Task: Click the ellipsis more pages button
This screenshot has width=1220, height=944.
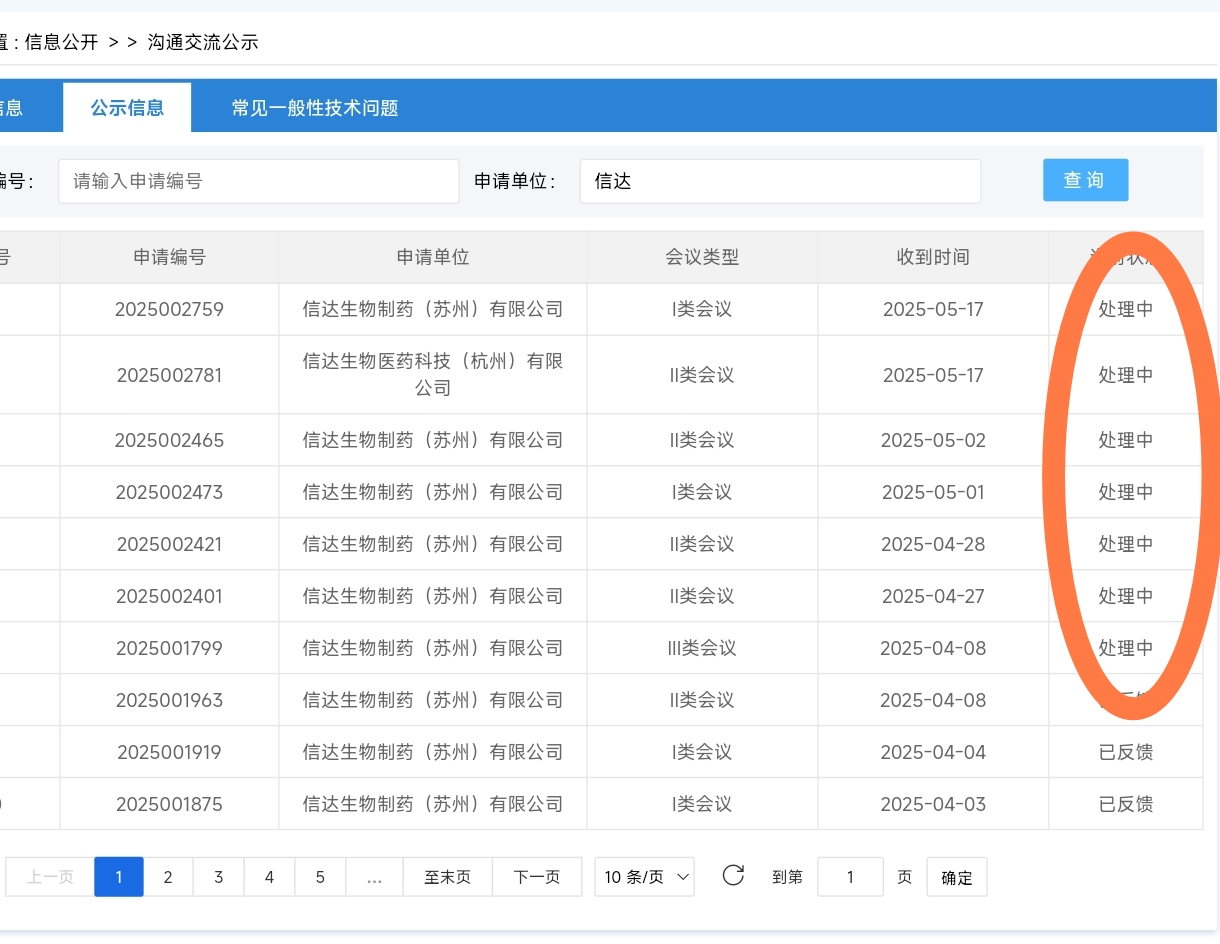Action: coord(374,877)
